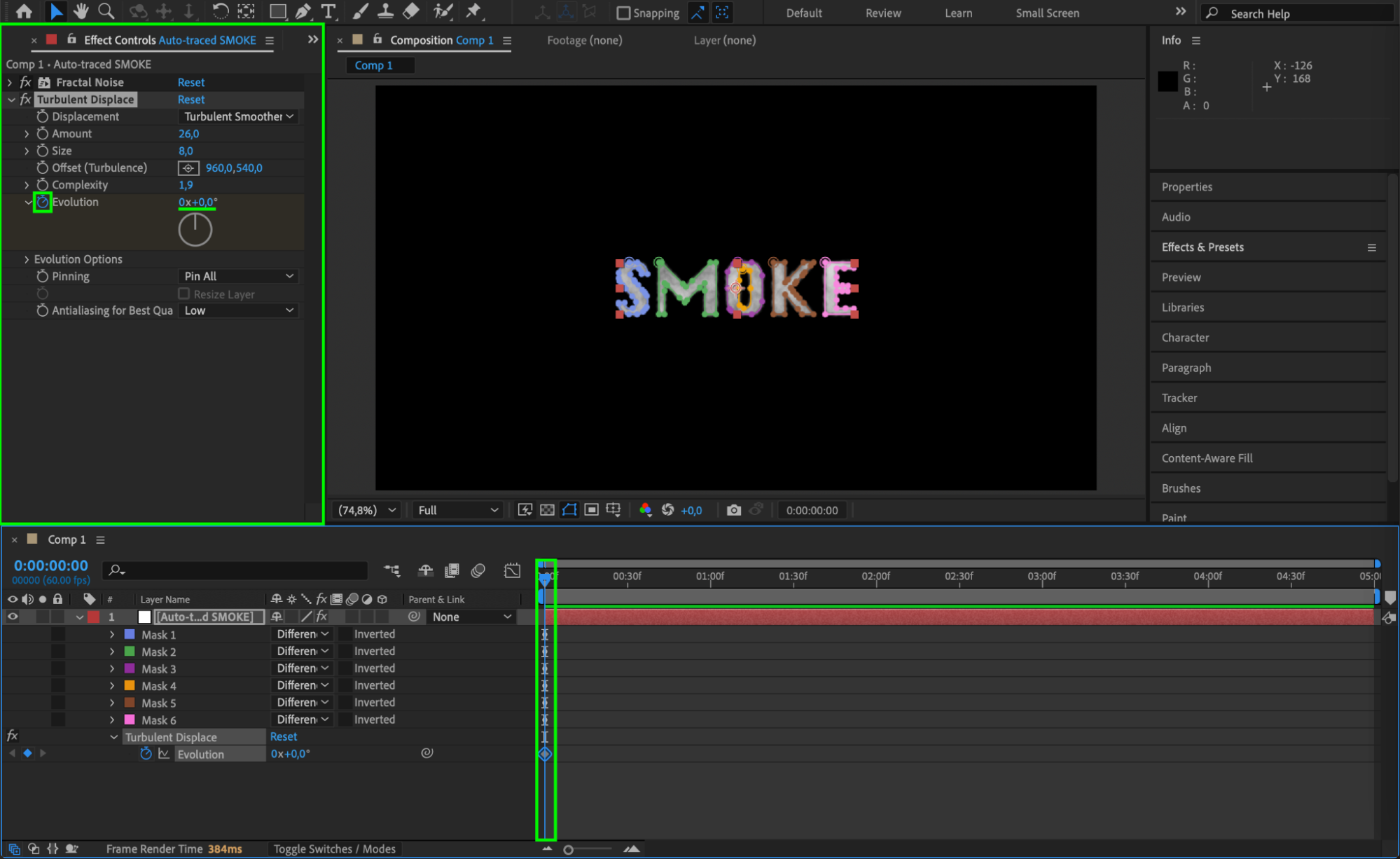This screenshot has height=859, width=1400.
Task: Check the Inverted box for Mask 3
Action: [x=345, y=668]
